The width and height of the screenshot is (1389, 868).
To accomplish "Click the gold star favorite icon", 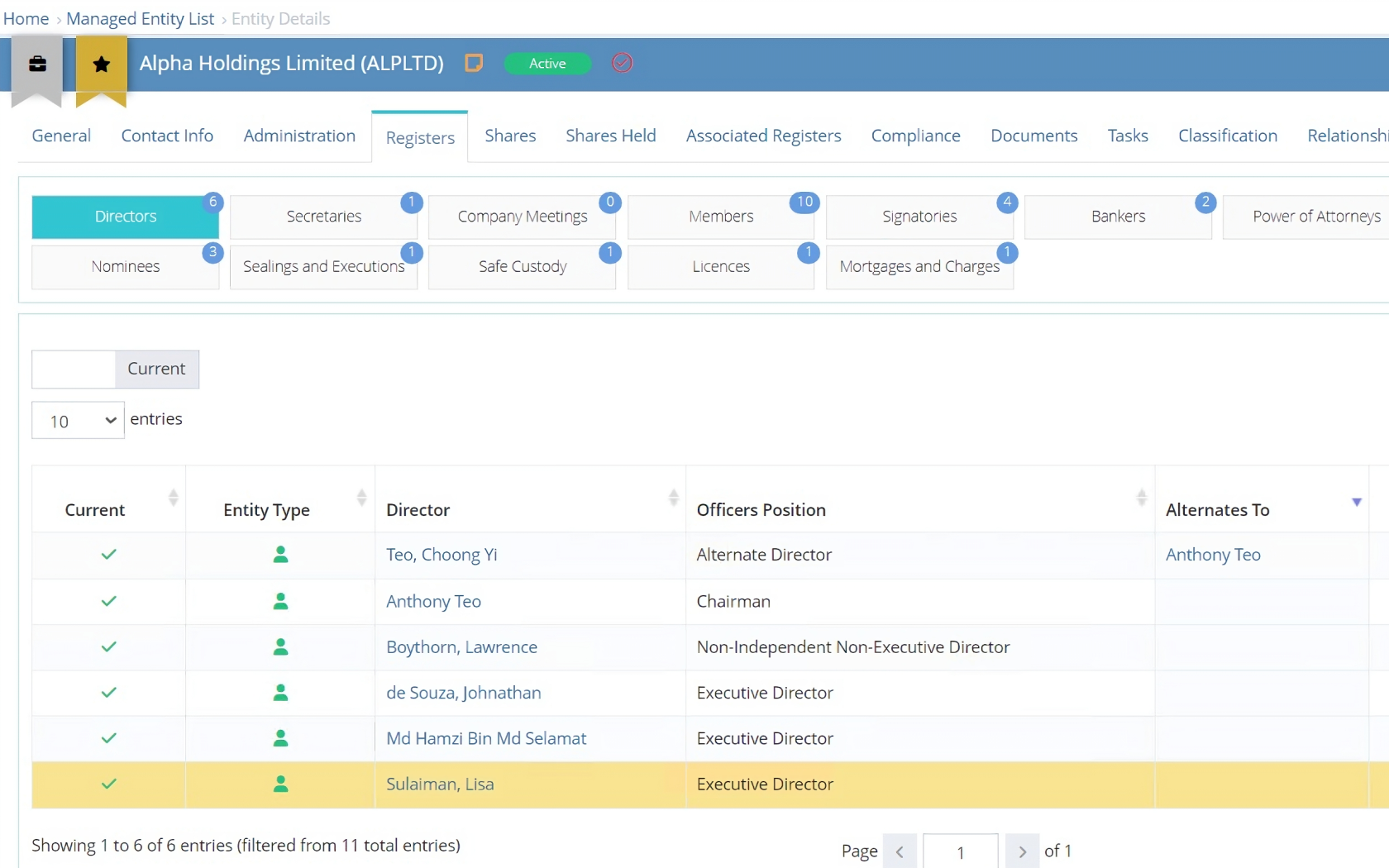I will pyautogui.click(x=101, y=64).
